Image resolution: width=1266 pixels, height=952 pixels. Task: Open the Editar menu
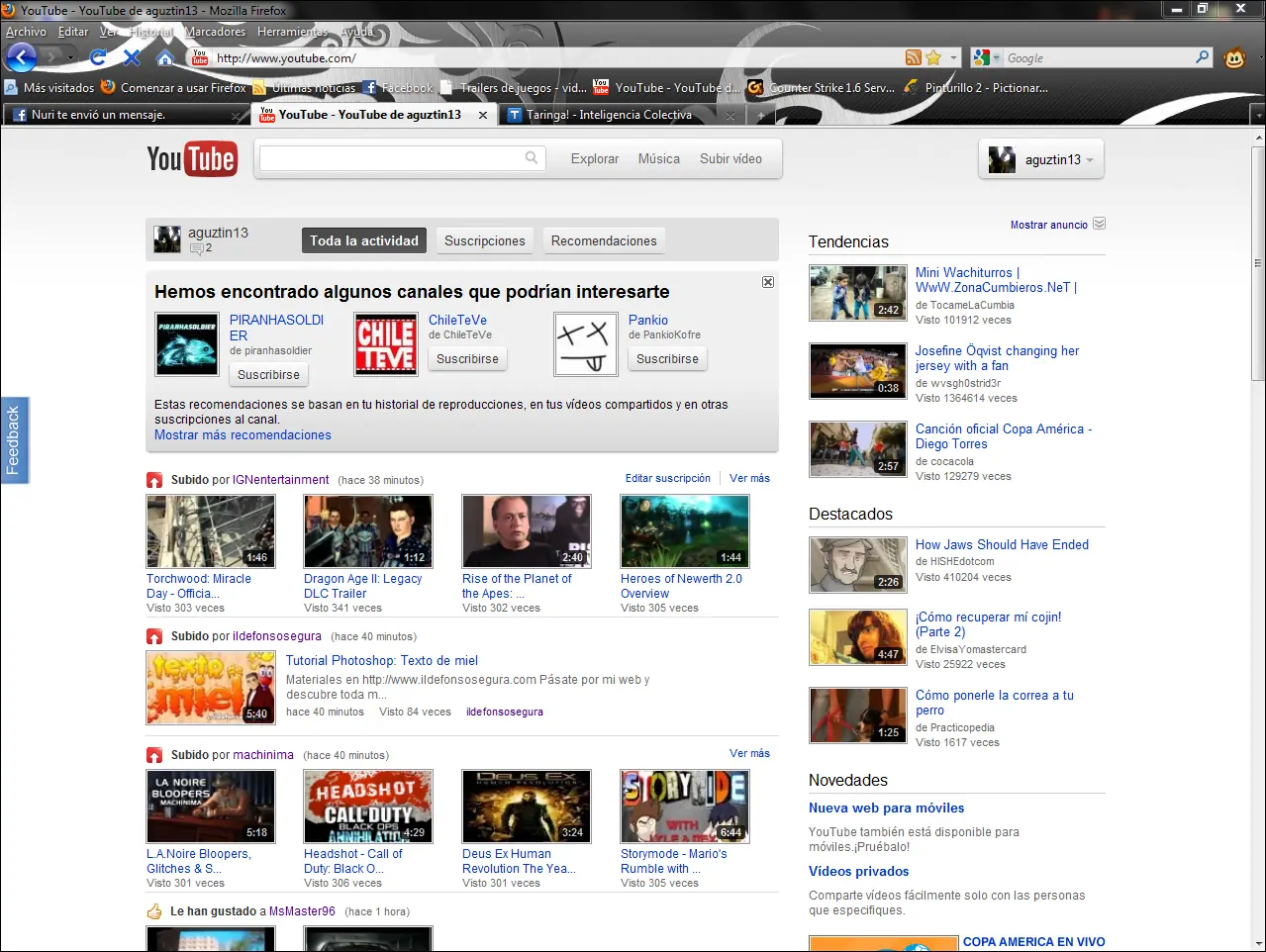73,32
